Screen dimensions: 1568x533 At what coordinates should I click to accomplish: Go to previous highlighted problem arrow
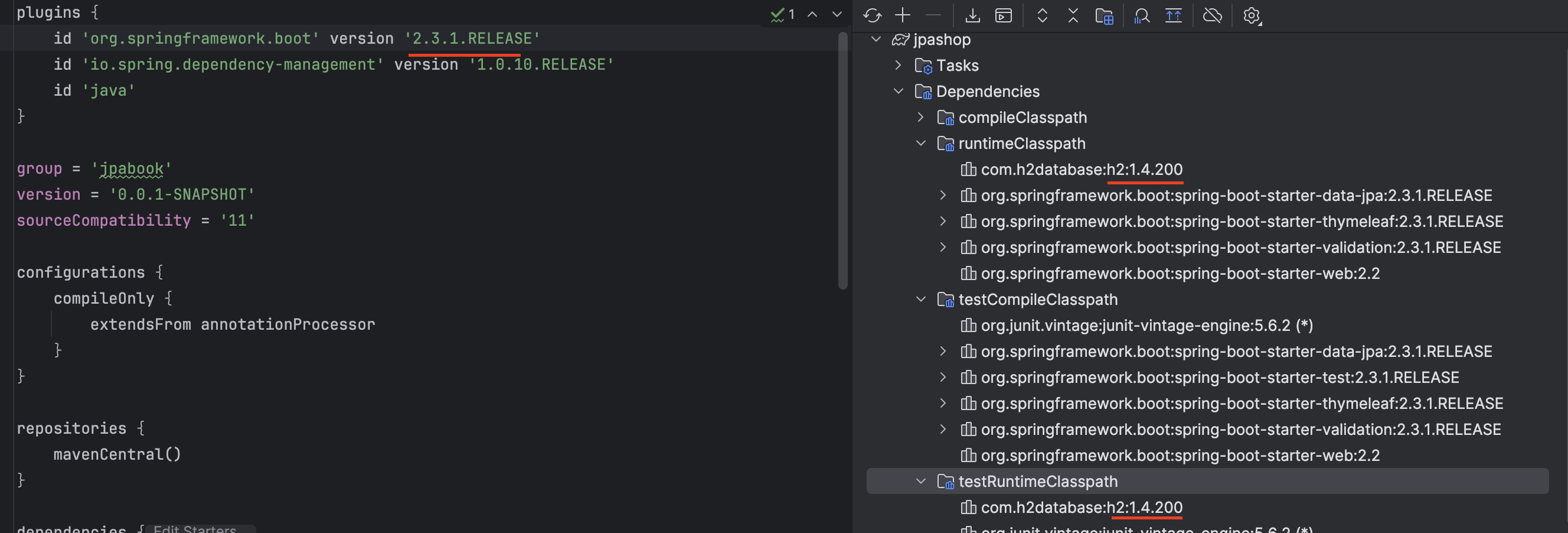812,14
